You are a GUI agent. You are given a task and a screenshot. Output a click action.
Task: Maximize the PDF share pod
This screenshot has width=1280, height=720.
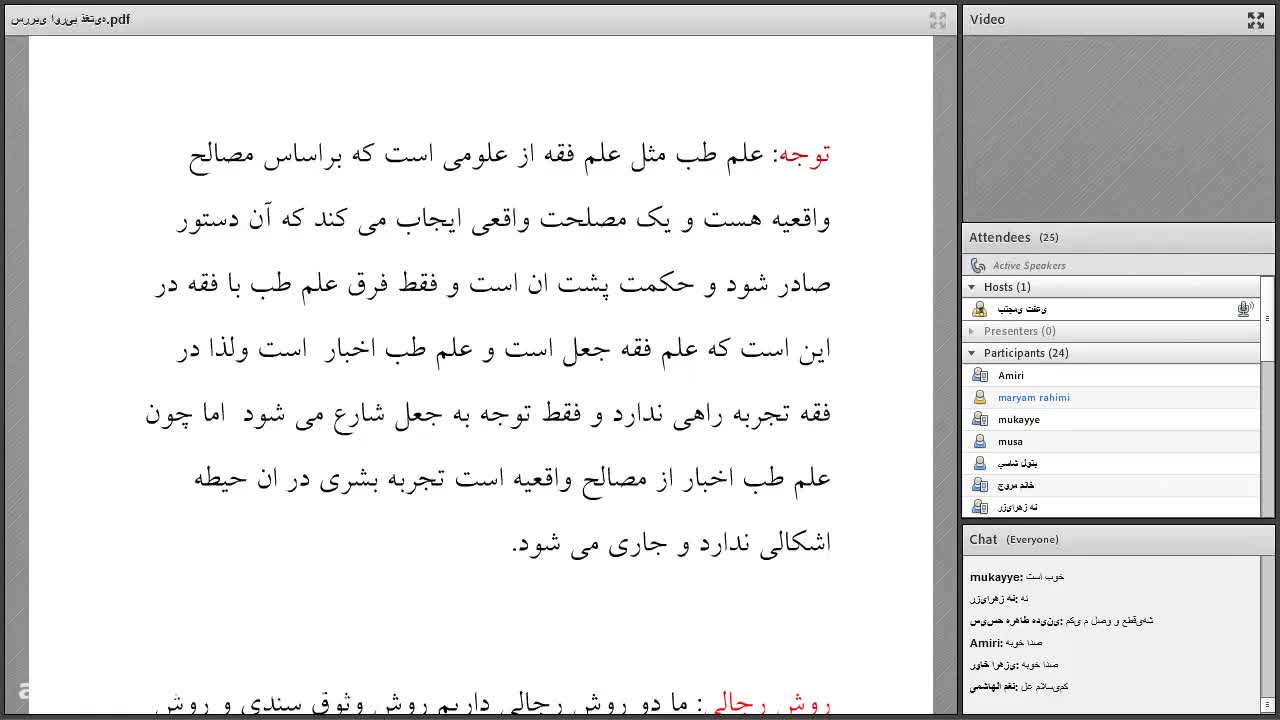937,20
